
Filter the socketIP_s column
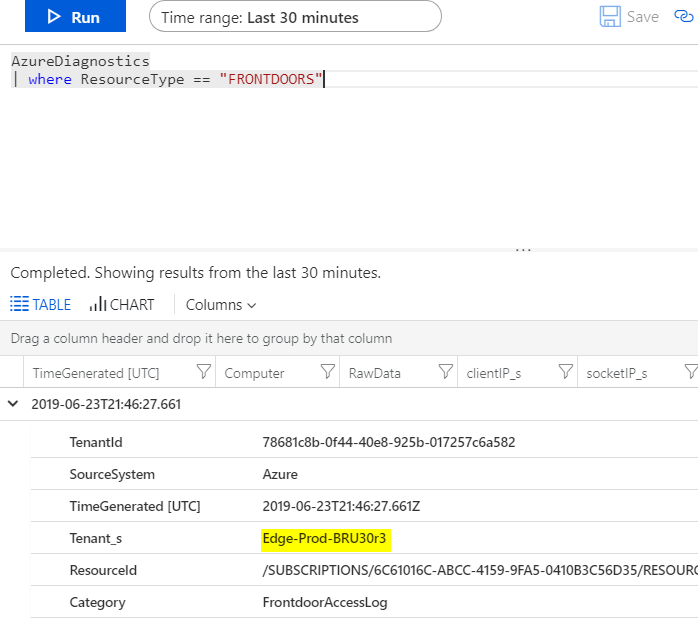click(x=690, y=373)
